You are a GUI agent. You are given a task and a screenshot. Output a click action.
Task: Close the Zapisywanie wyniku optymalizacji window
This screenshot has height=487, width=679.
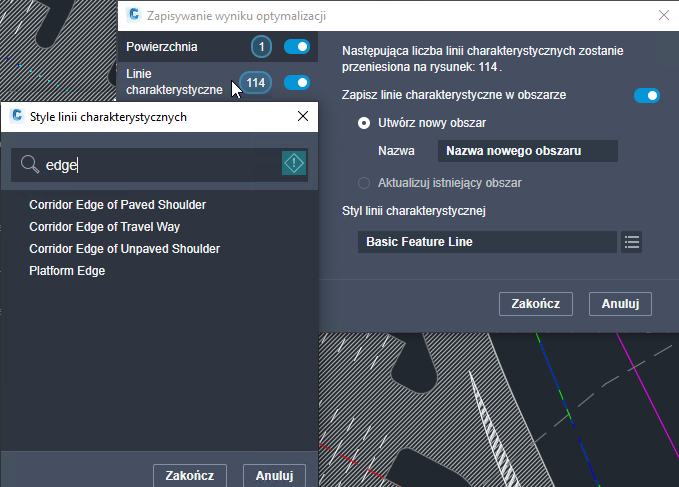click(663, 16)
